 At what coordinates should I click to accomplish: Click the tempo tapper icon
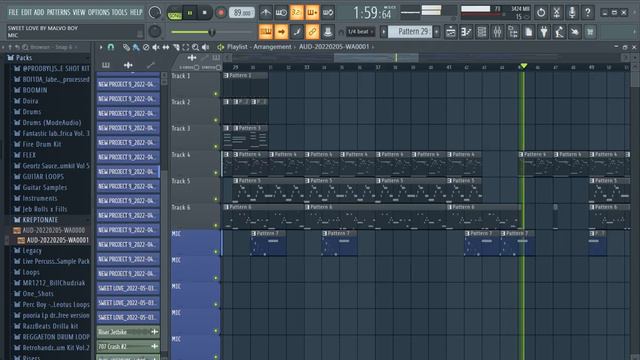pos(559,32)
